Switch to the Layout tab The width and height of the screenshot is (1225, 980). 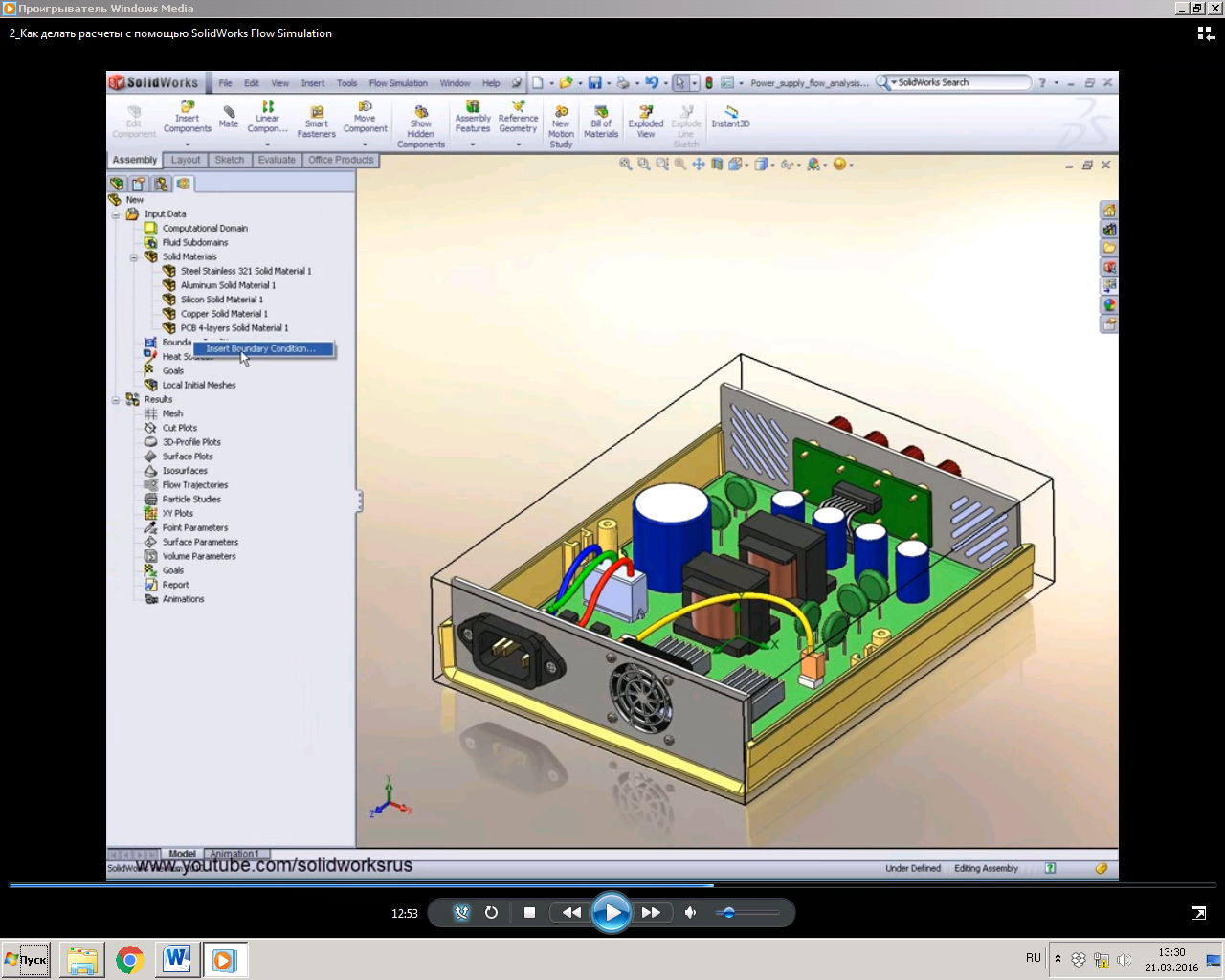(186, 160)
